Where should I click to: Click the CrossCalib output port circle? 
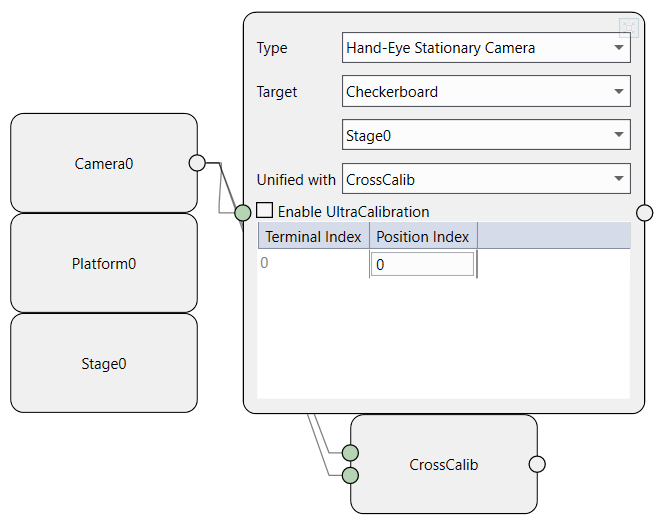coord(537,464)
